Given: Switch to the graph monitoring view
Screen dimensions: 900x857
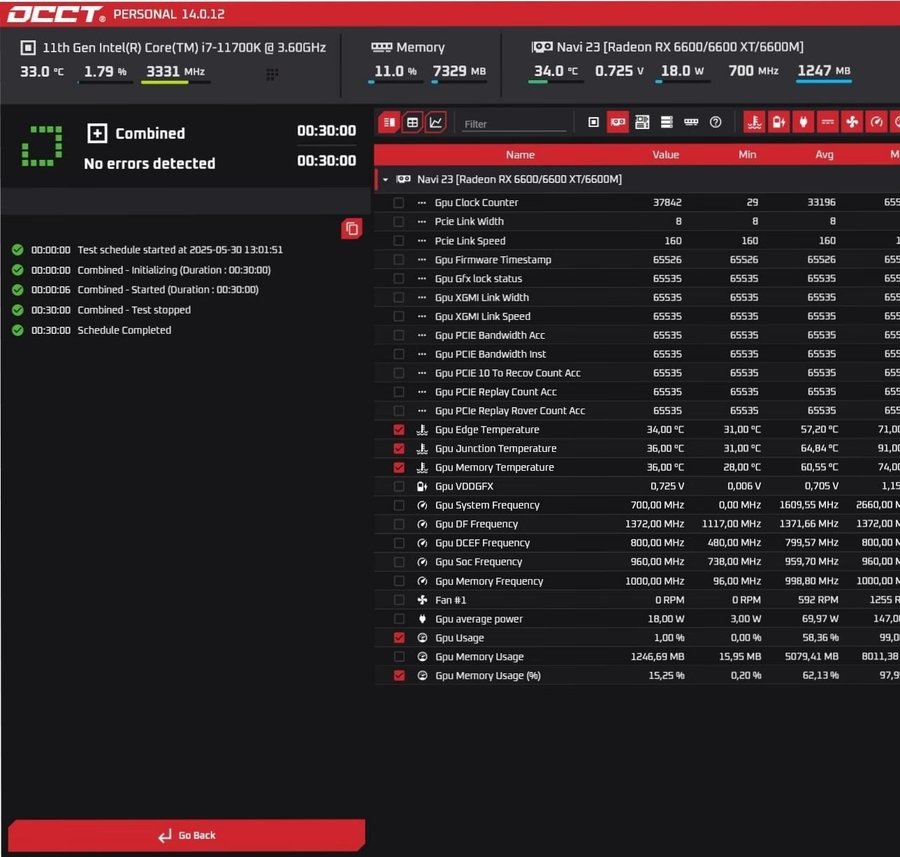Looking at the screenshot, I should tap(436, 122).
